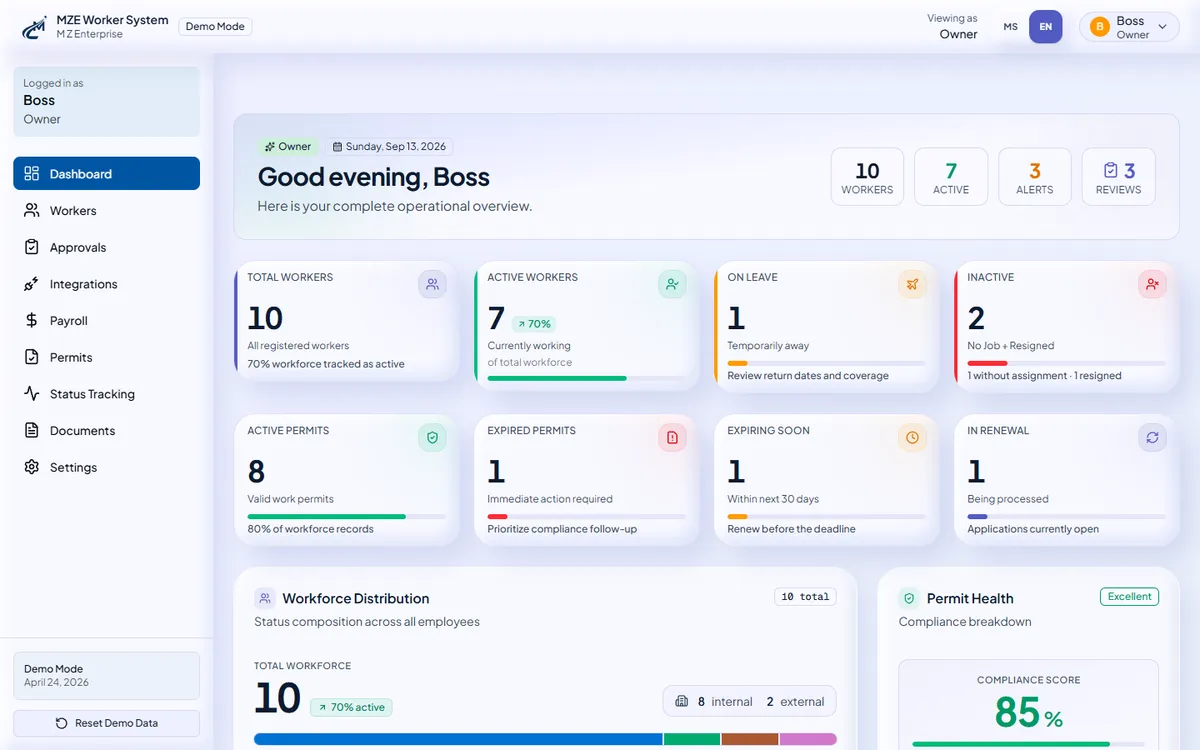
Task: Switch language to MS
Action: point(1011,27)
